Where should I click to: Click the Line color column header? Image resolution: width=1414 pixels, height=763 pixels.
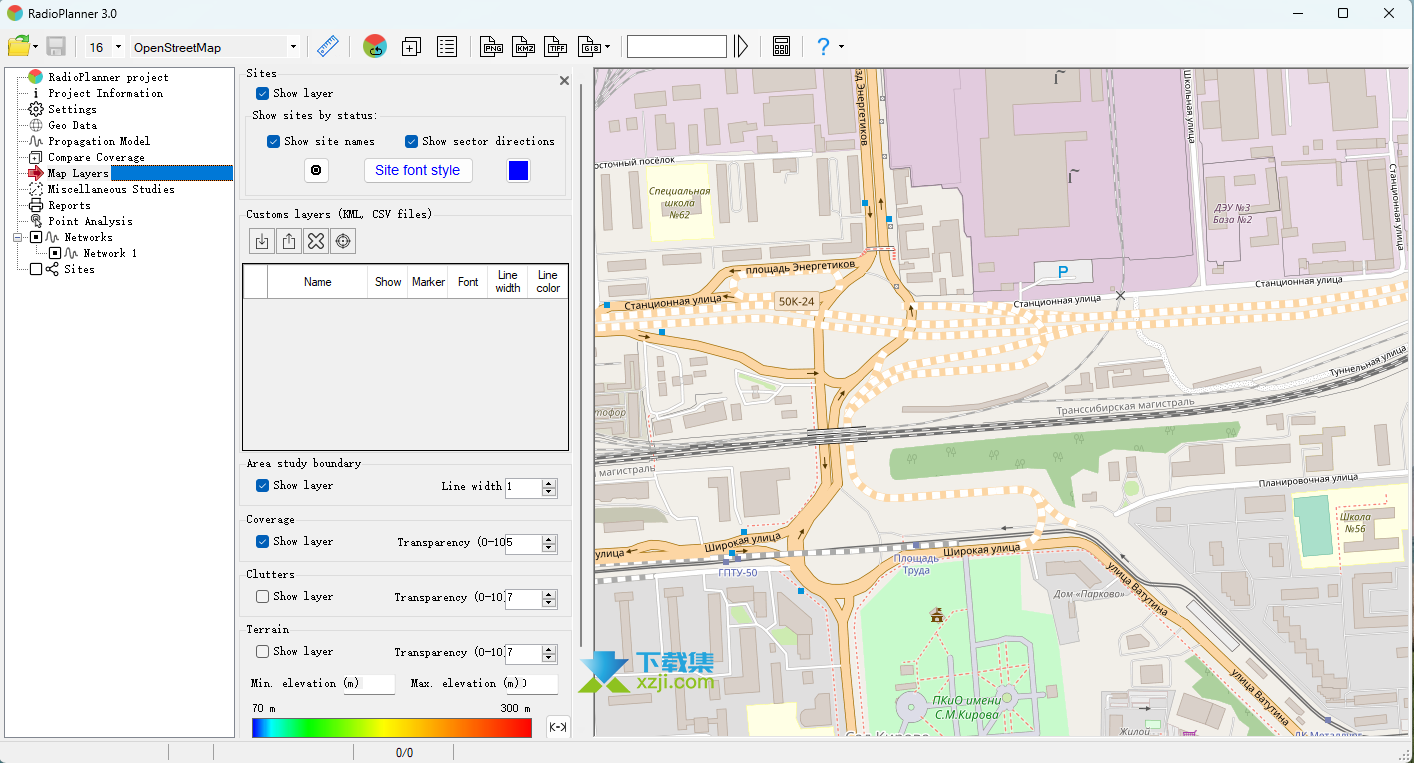pos(548,282)
